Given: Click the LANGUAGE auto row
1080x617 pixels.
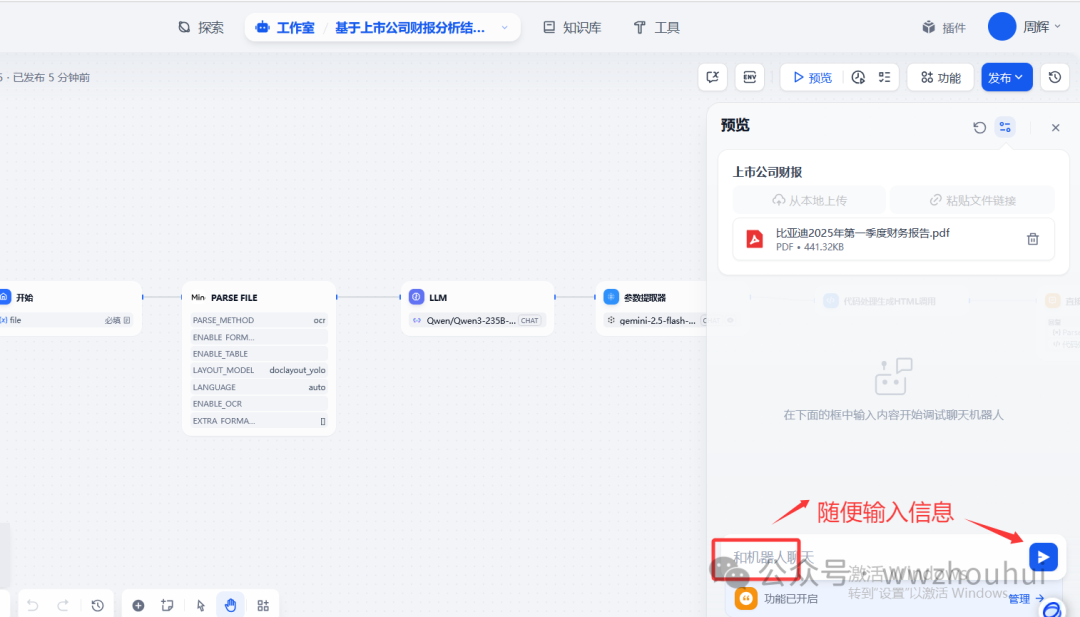Looking at the screenshot, I should (x=259, y=387).
